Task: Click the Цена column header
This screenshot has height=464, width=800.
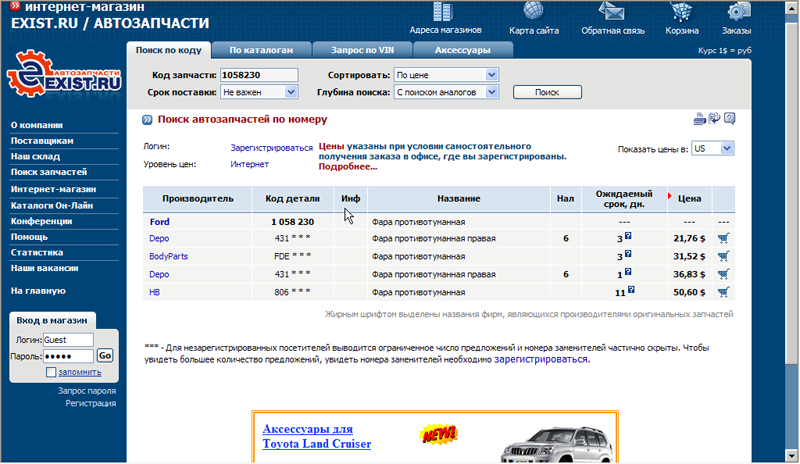Action: (689, 199)
